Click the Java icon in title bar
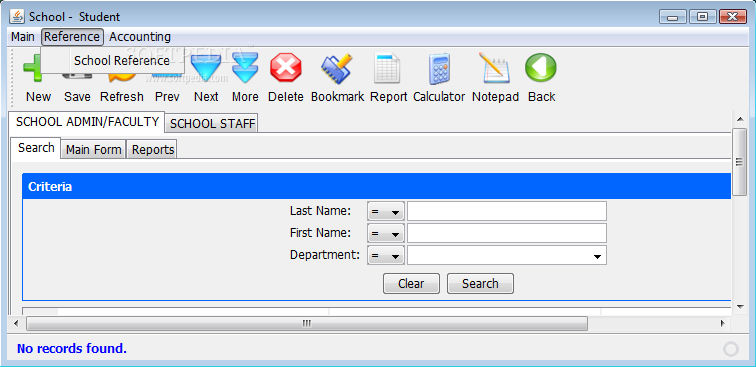 click(x=17, y=16)
